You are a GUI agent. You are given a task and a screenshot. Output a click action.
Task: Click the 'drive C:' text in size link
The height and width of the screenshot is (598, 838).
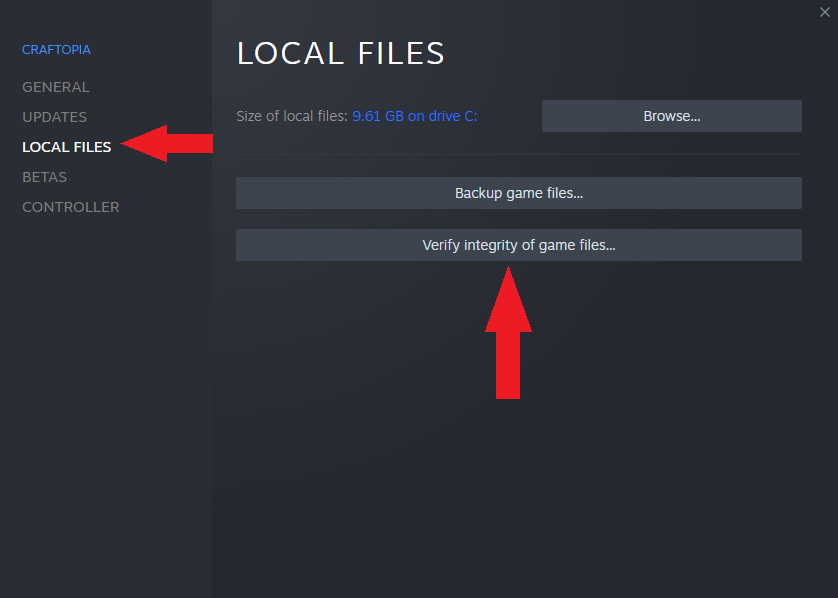click(x=454, y=116)
